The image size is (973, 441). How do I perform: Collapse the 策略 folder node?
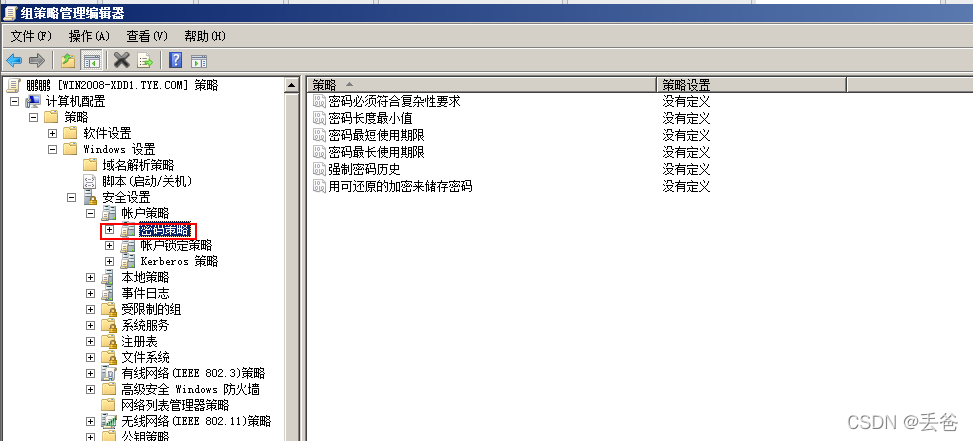point(34,117)
